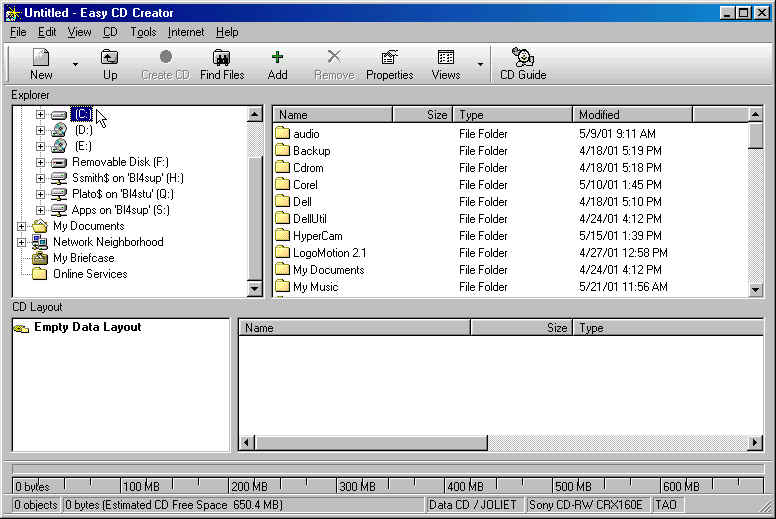Launch the CD Guide assistant
The image size is (776, 519).
pos(523,64)
